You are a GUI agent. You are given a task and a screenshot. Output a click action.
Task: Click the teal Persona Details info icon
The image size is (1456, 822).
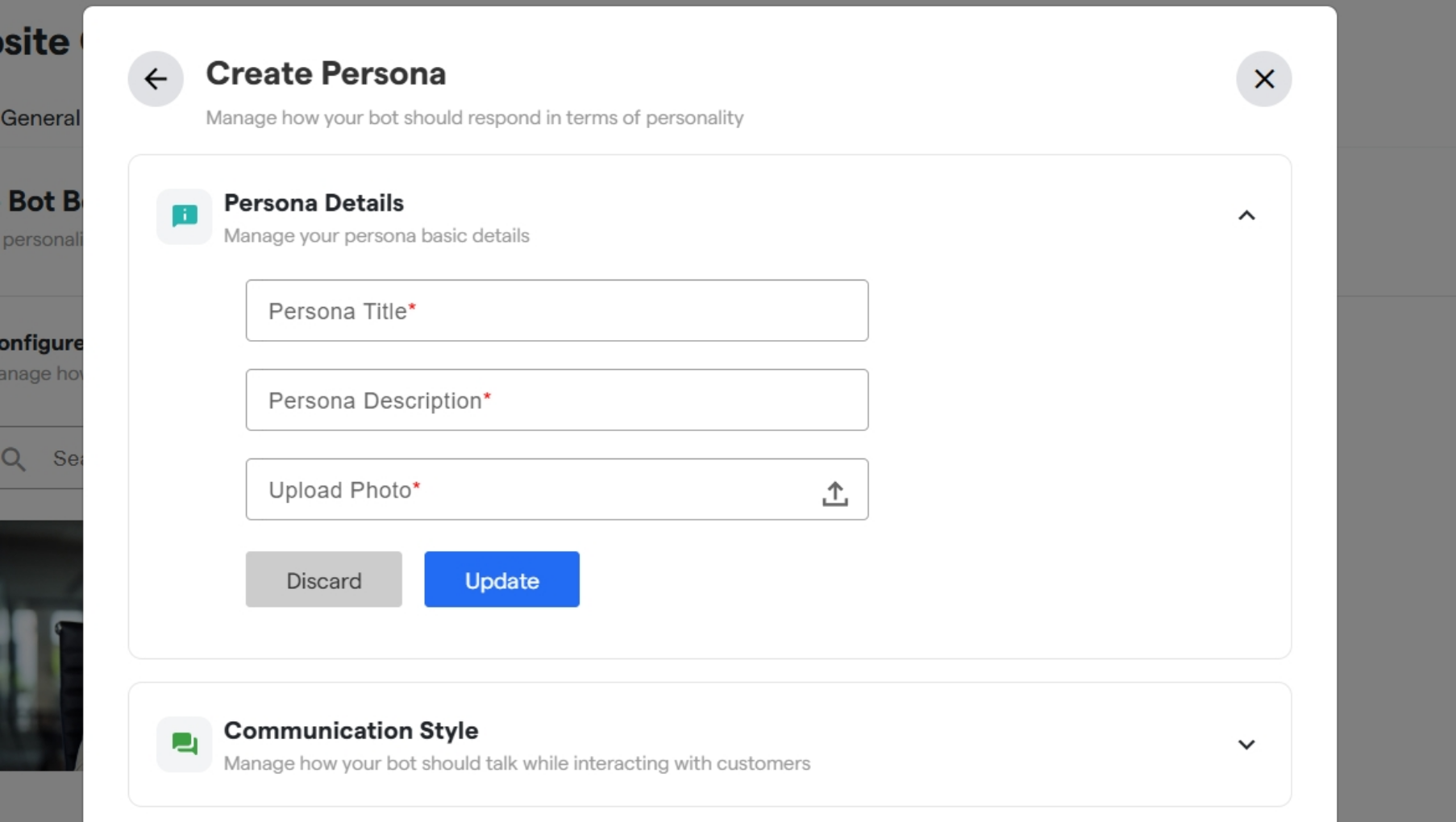pyautogui.click(x=185, y=216)
